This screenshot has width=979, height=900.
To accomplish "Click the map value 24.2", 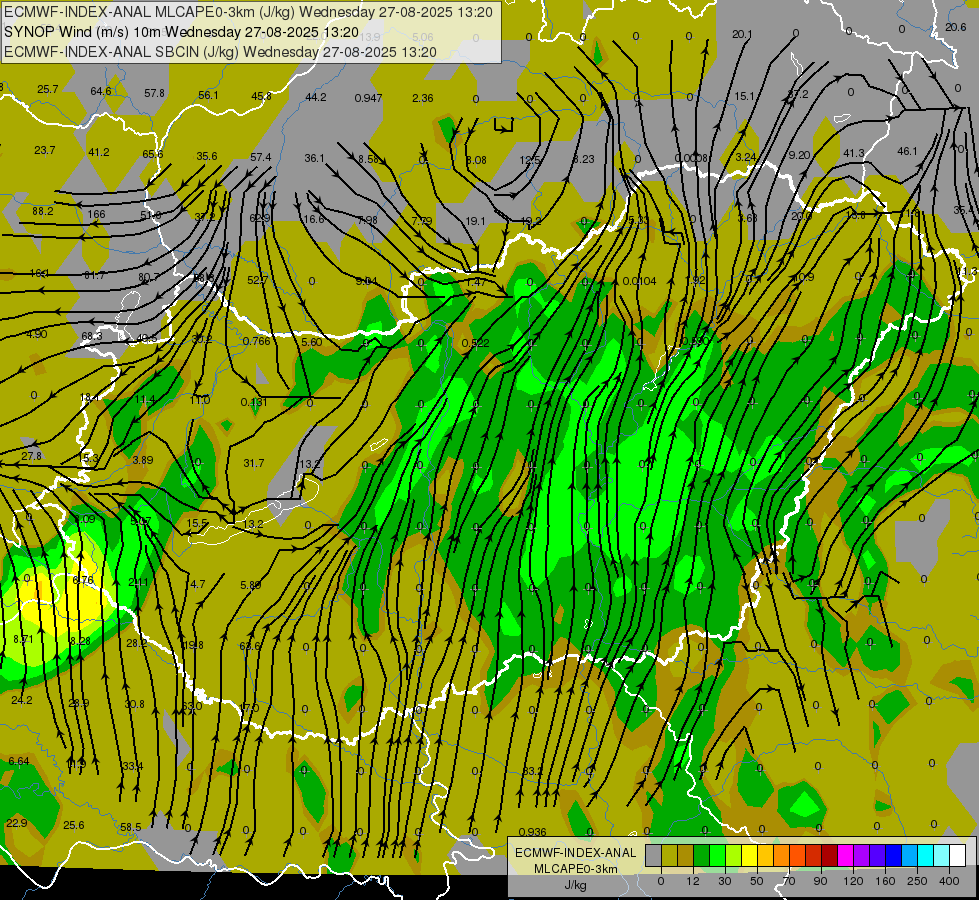I will [21, 700].
